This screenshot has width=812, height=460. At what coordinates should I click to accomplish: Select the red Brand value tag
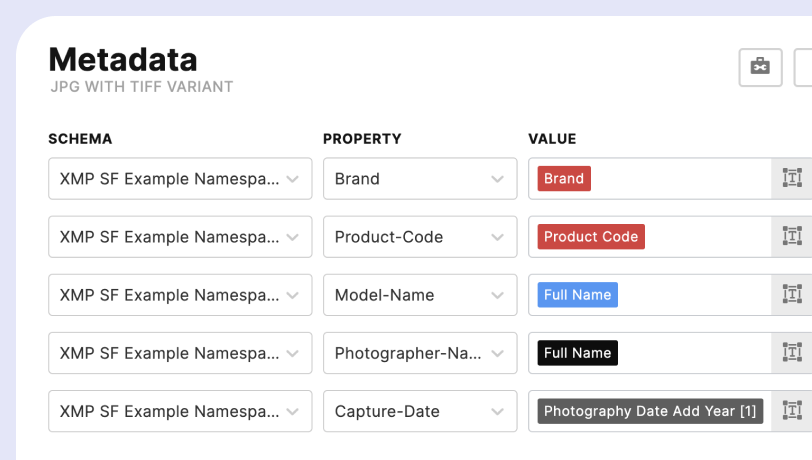(564, 179)
